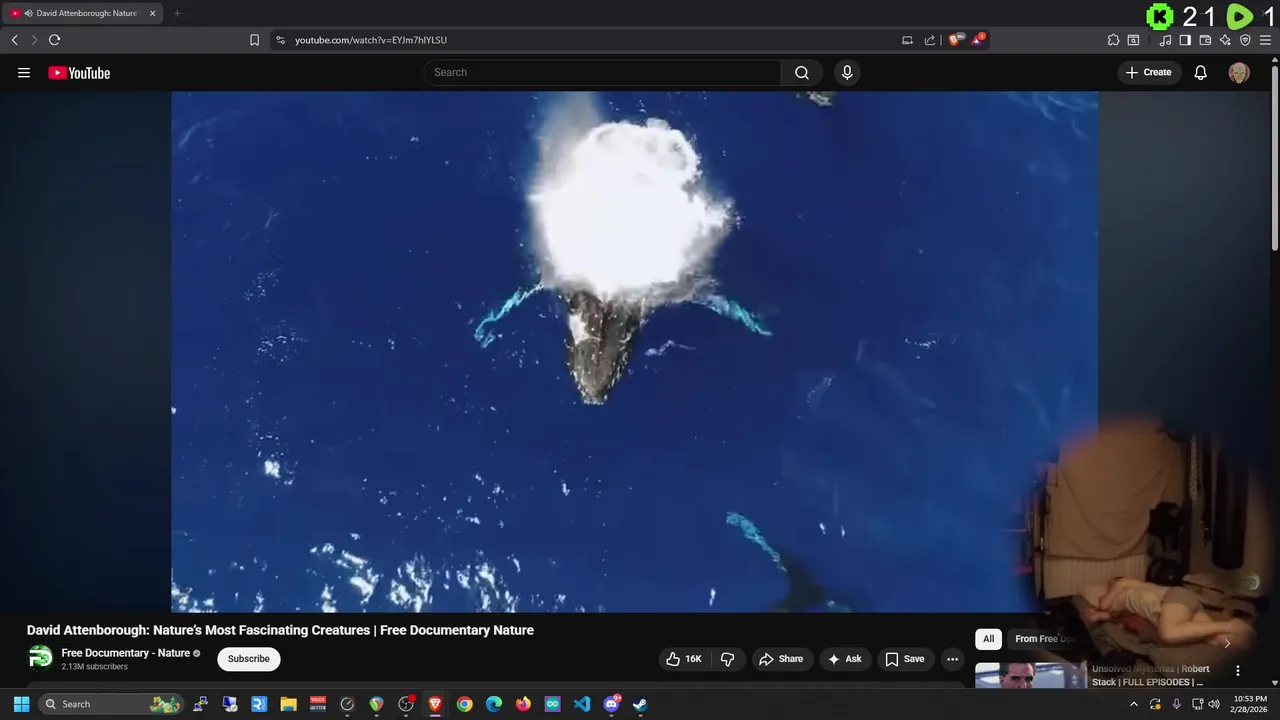The height and width of the screenshot is (720, 1280).
Task: Toggle the browser sidebar panel
Action: (1185, 40)
